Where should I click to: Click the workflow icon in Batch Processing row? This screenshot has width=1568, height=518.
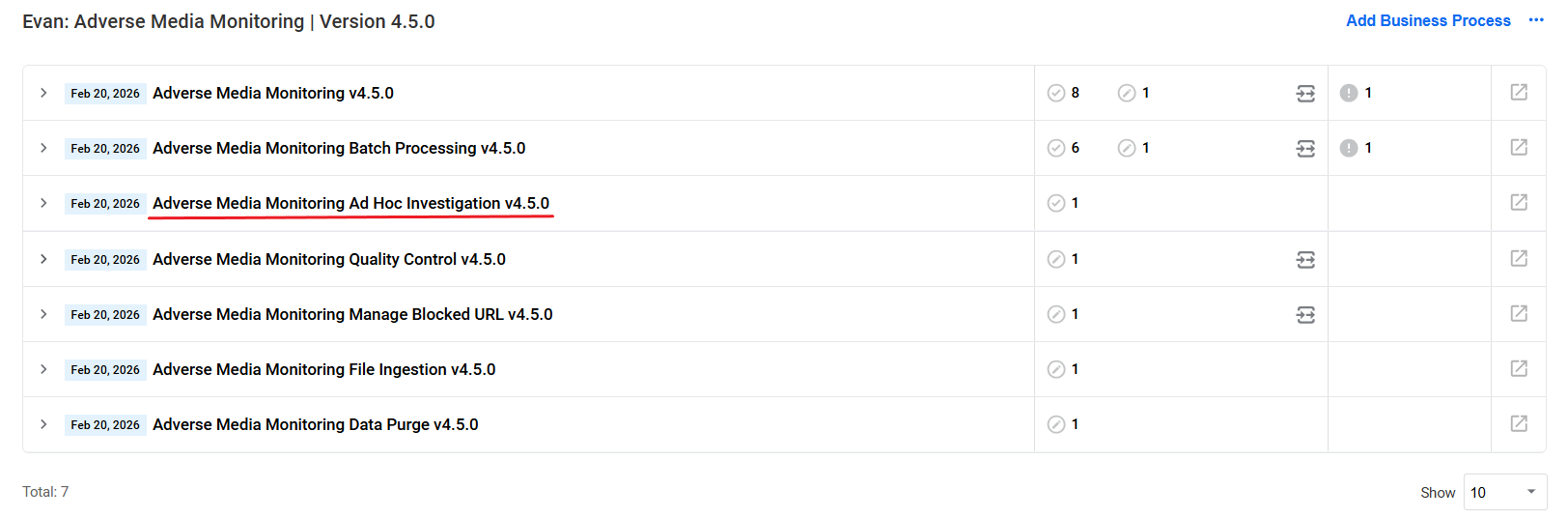point(1305,148)
